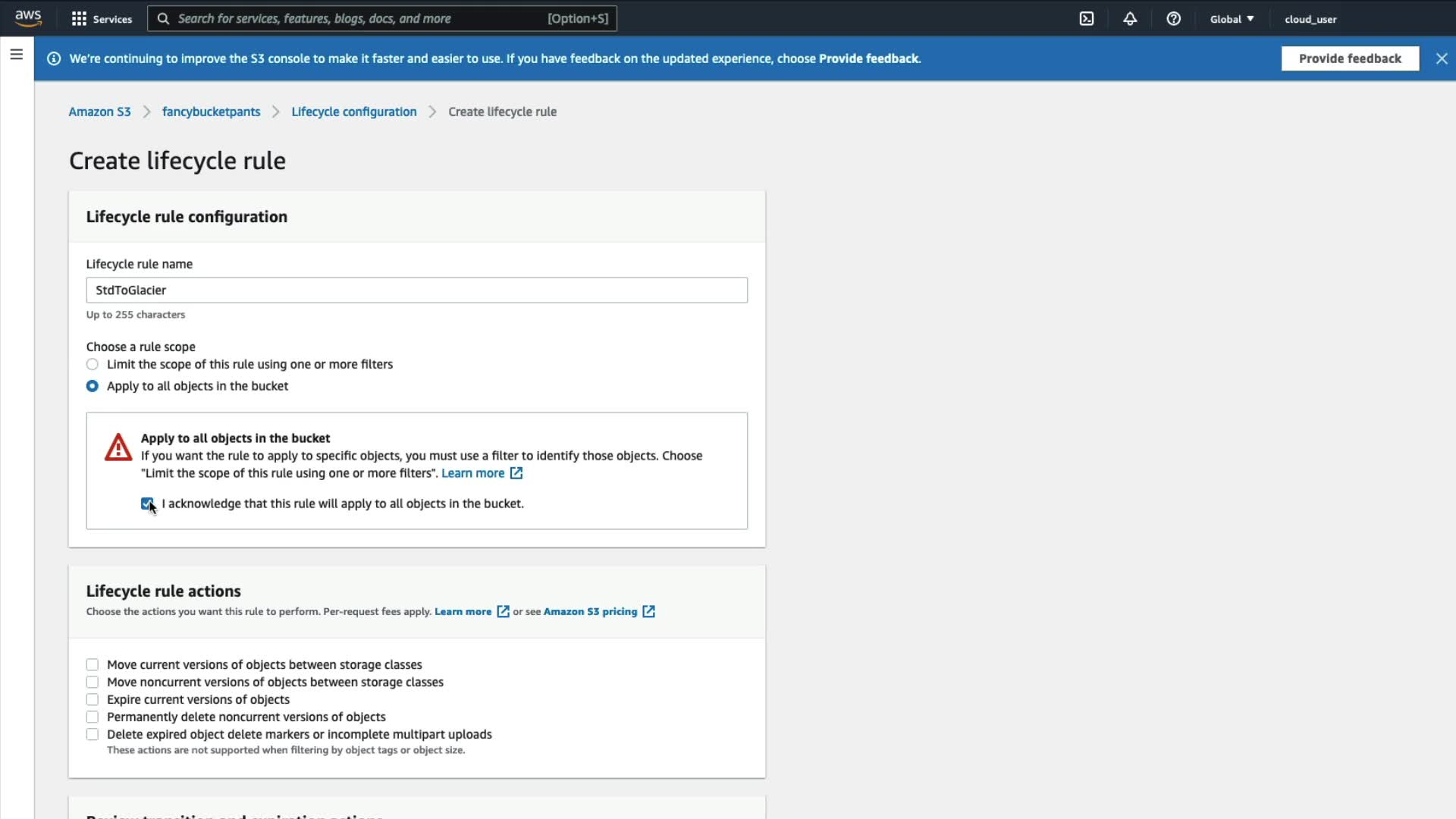Launch CloudShell from the top bar
1456x819 pixels.
tap(1086, 19)
